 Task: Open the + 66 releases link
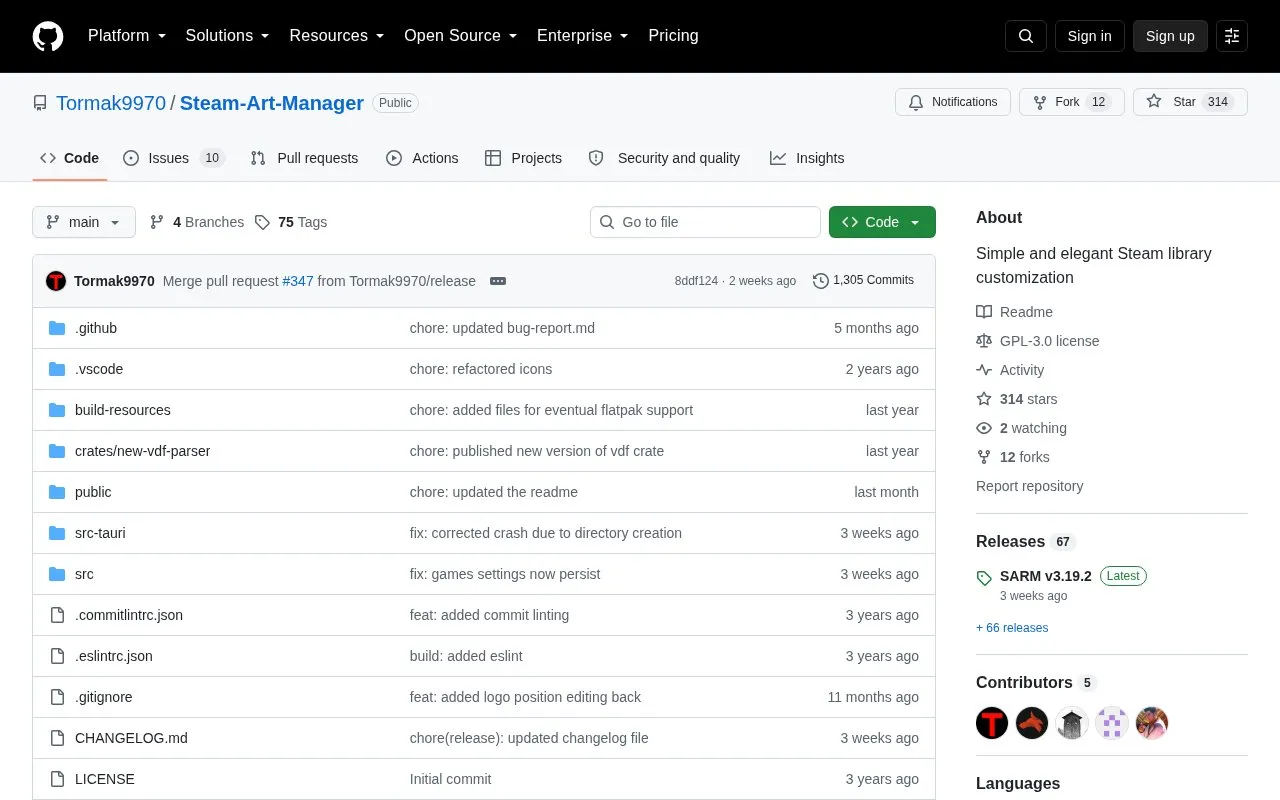click(1012, 628)
